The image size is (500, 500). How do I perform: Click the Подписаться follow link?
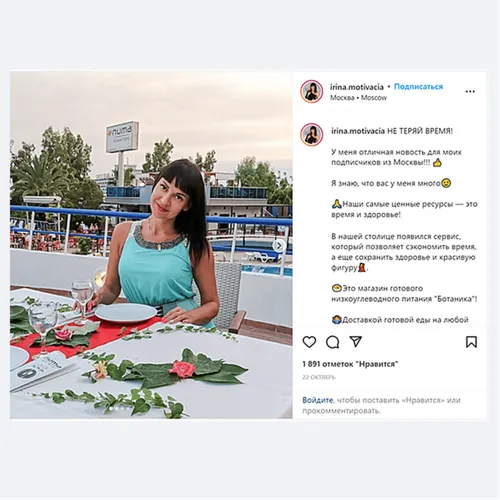pos(418,87)
